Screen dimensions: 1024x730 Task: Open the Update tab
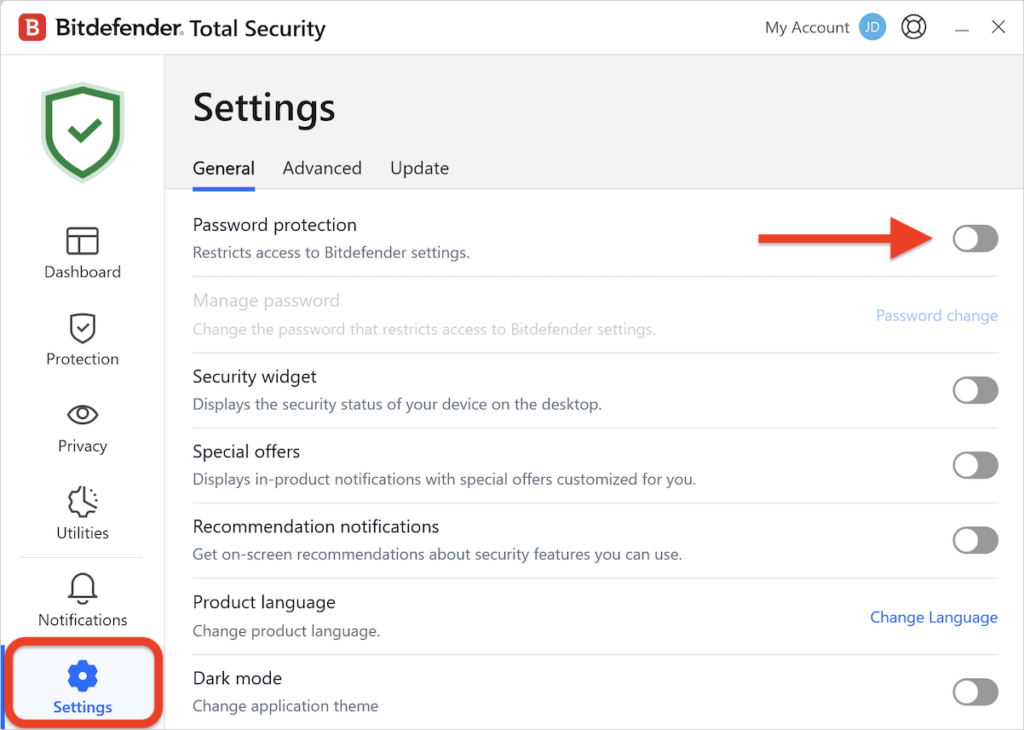pyautogui.click(x=419, y=168)
